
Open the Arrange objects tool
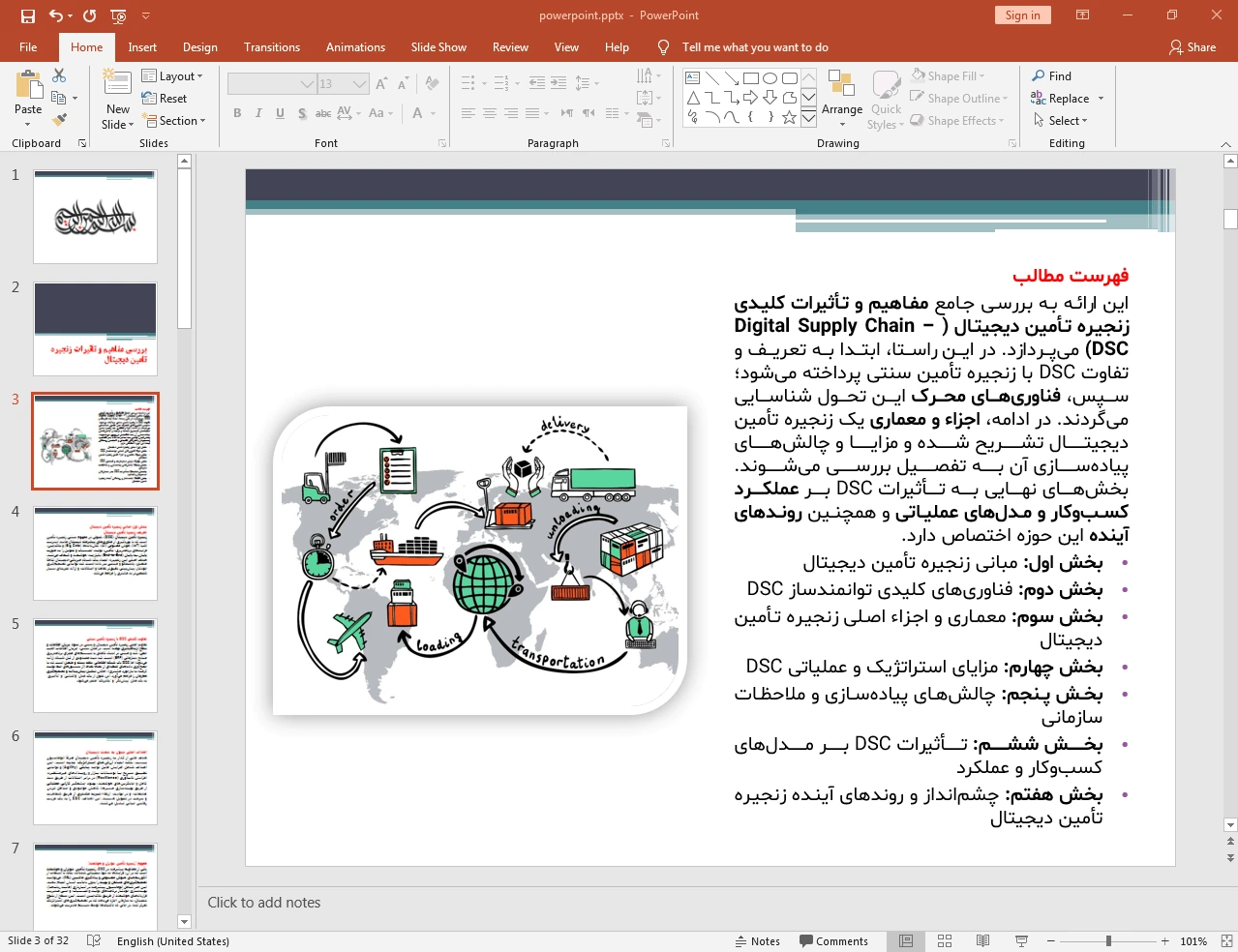point(841,100)
